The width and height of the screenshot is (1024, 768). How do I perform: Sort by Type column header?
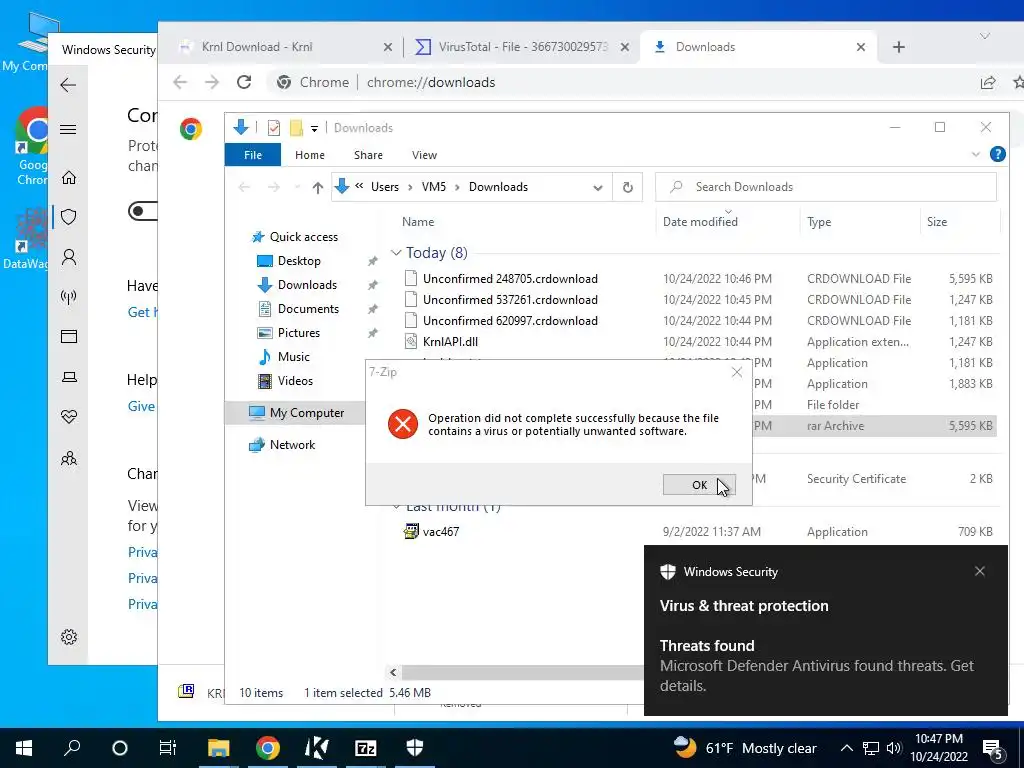(x=819, y=221)
